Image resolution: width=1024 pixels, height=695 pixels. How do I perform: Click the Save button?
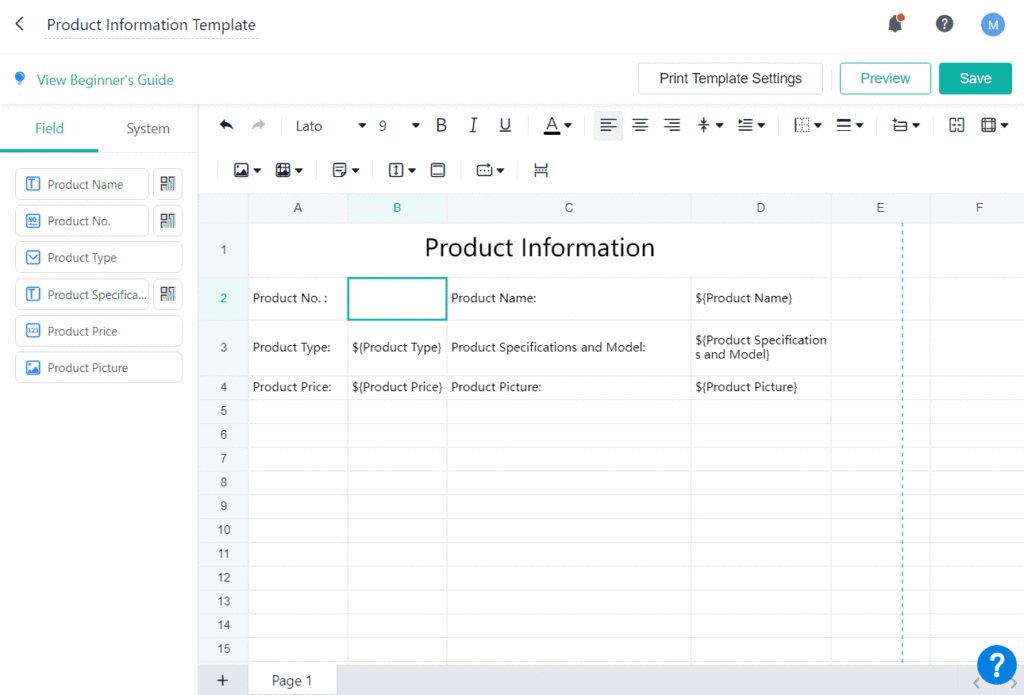point(975,78)
